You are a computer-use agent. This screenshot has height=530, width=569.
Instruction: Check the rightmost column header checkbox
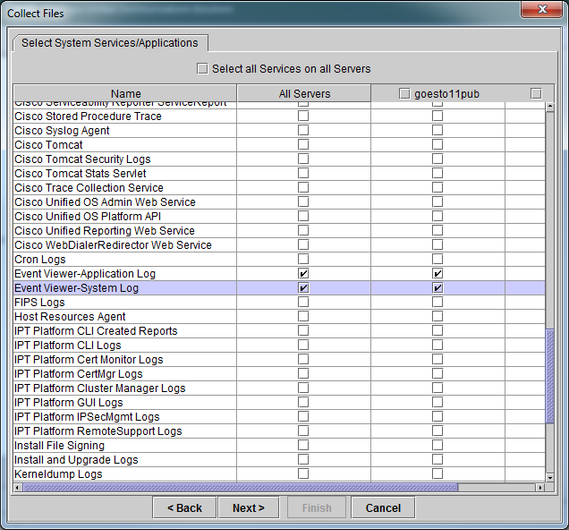click(x=536, y=94)
